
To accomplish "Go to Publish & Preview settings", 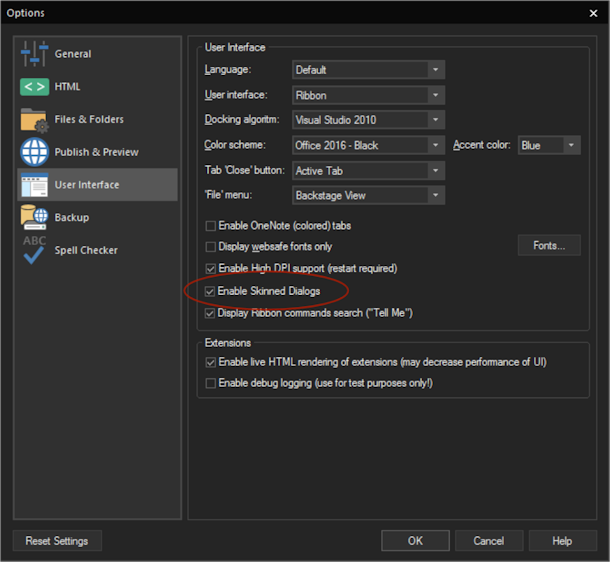I will click(97, 152).
